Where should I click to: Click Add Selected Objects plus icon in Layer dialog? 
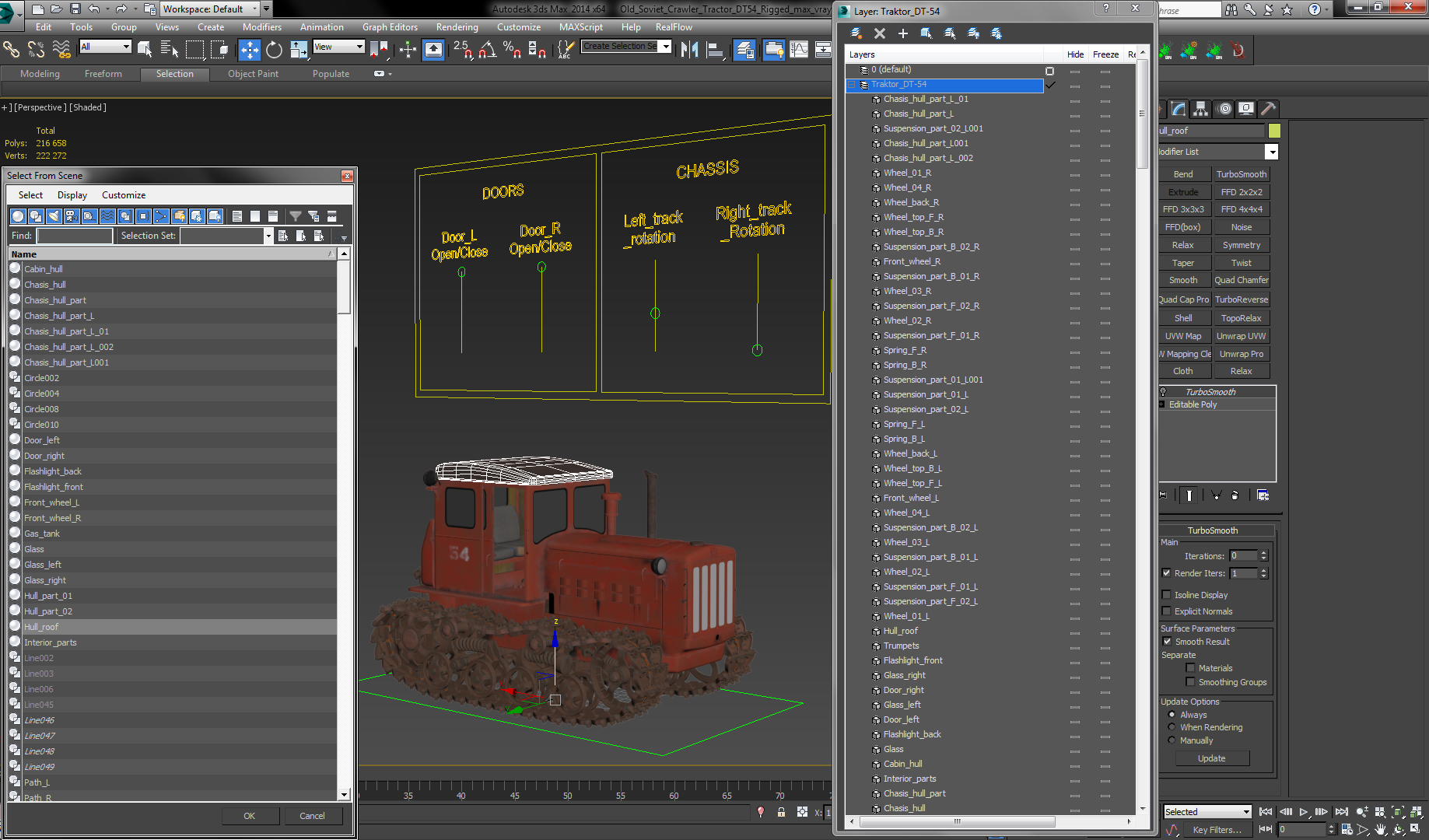(903, 33)
